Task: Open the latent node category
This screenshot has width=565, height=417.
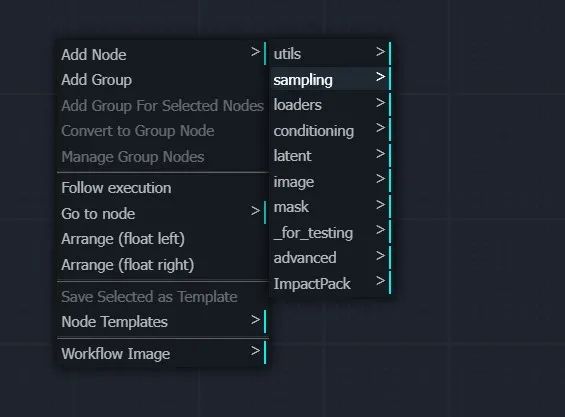Action: pyautogui.click(x=332, y=156)
